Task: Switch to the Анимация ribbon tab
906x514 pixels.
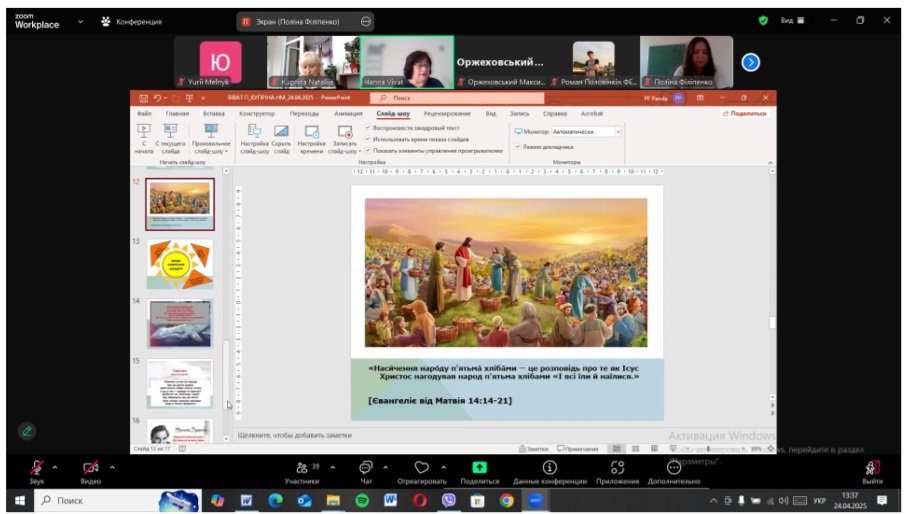Action: (348, 114)
